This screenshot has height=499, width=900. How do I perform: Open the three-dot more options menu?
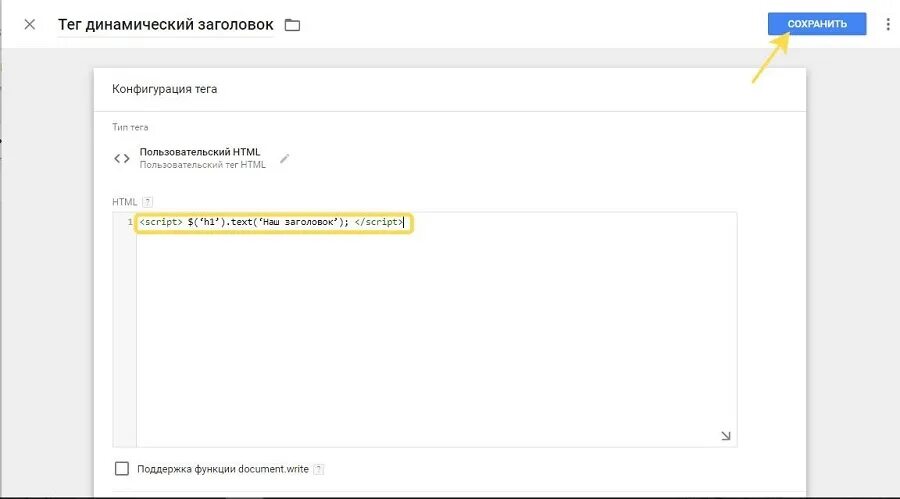pyautogui.click(x=888, y=24)
